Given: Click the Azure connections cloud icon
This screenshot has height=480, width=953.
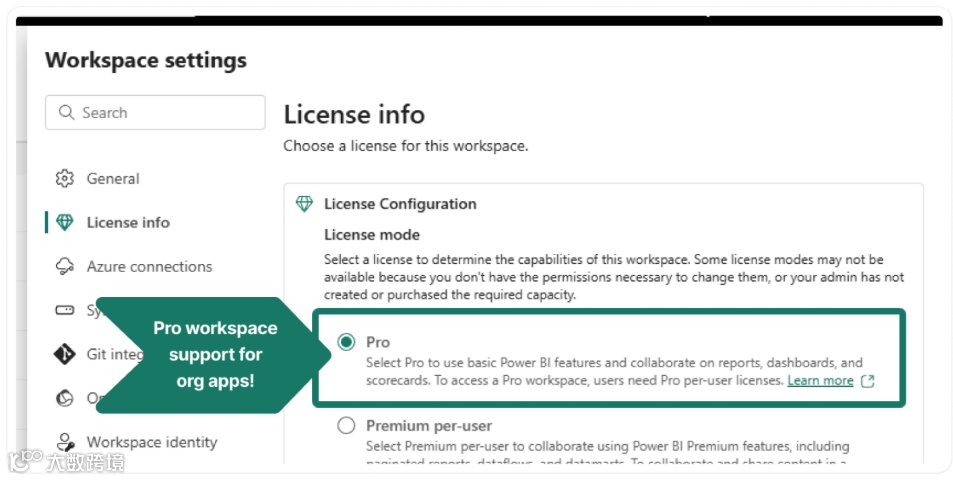Looking at the screenshot, I should [x=64, y=266].
